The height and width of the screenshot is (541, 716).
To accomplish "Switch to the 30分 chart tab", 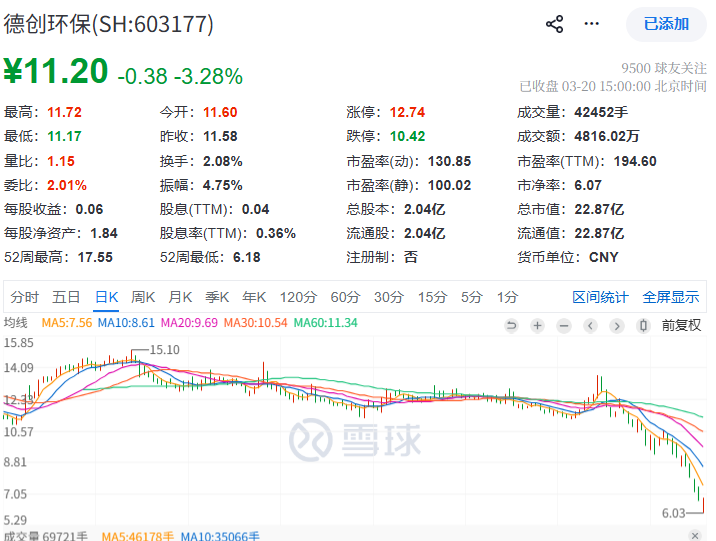I will pos(389,297).
